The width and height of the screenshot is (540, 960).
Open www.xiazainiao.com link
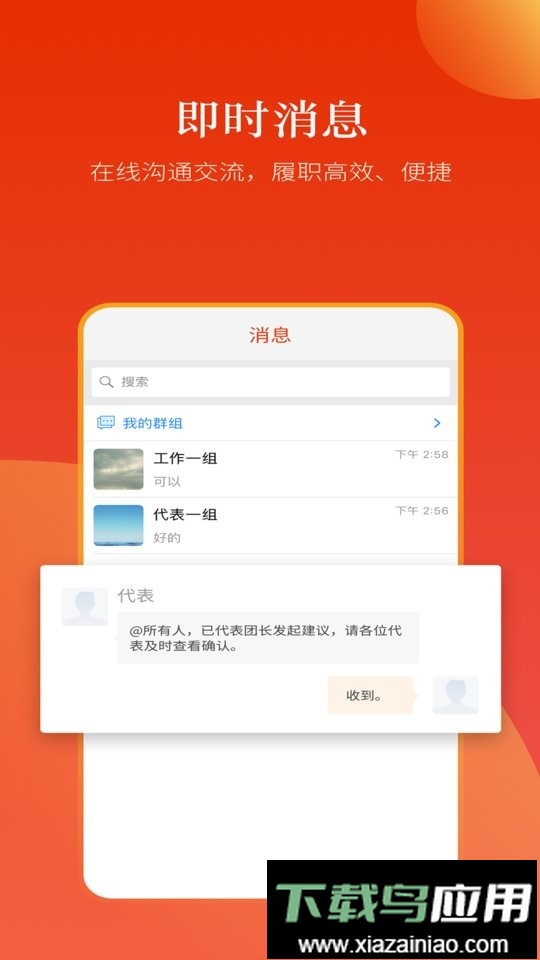(x=403, y=944)
